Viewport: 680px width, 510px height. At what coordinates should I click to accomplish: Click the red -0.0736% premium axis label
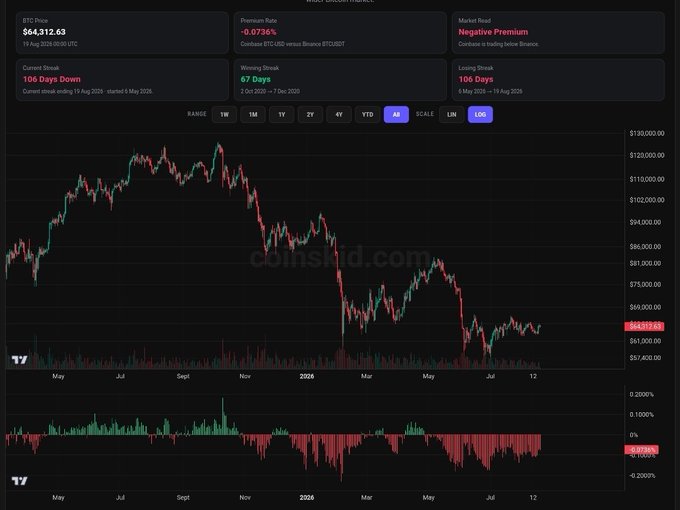click(x=641, y=450)
